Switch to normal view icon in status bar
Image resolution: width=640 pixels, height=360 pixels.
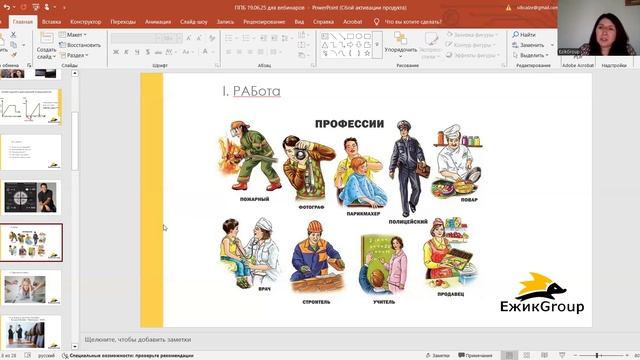[509, 356]
